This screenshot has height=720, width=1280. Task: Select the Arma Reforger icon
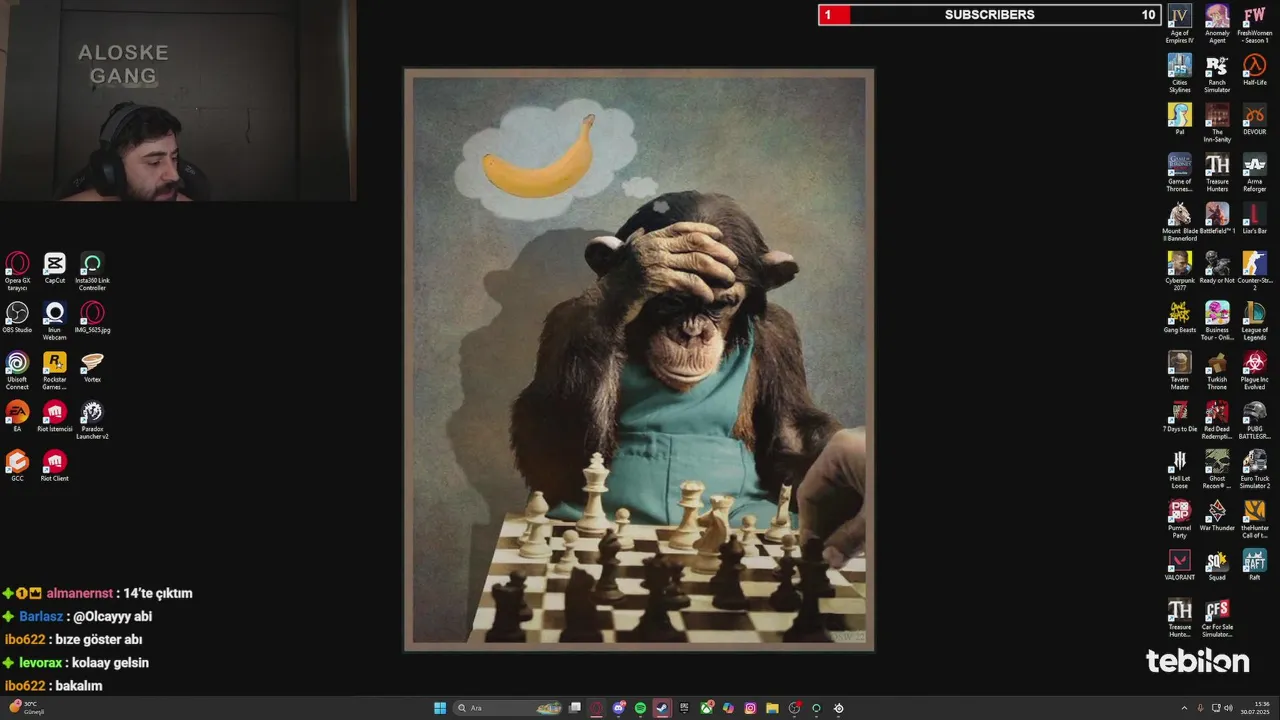(x=1254, y=172)
